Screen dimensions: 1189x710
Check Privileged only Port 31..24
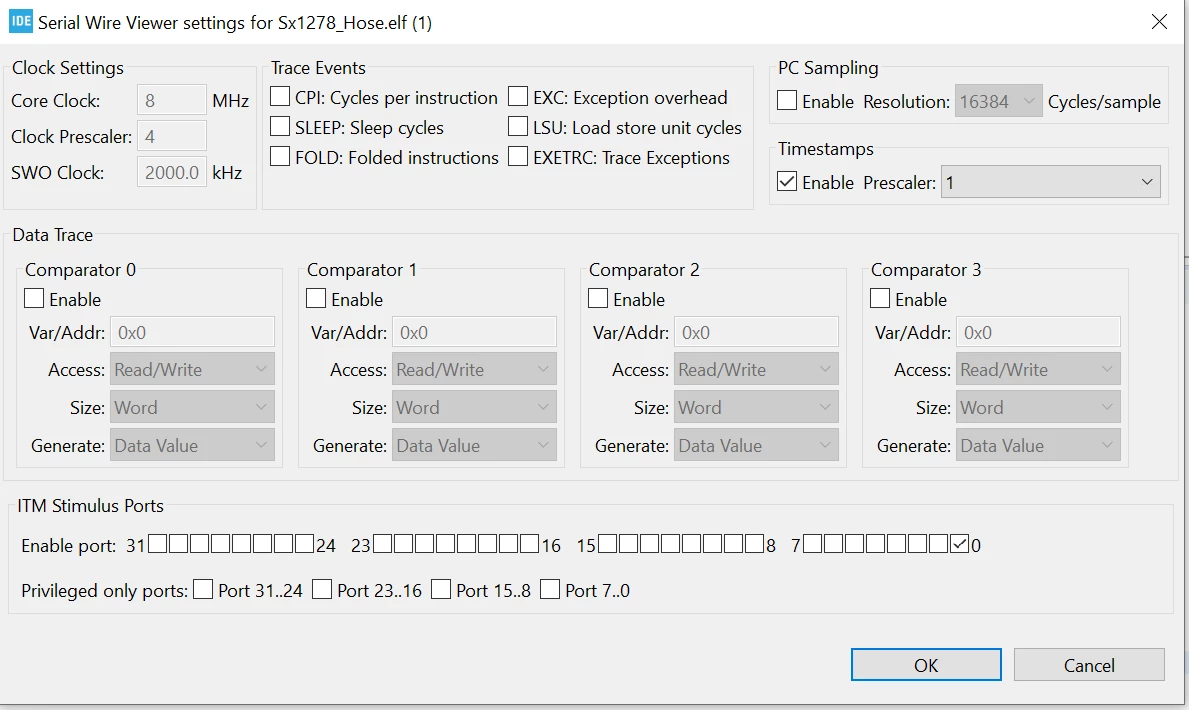(x=203, y=589)
